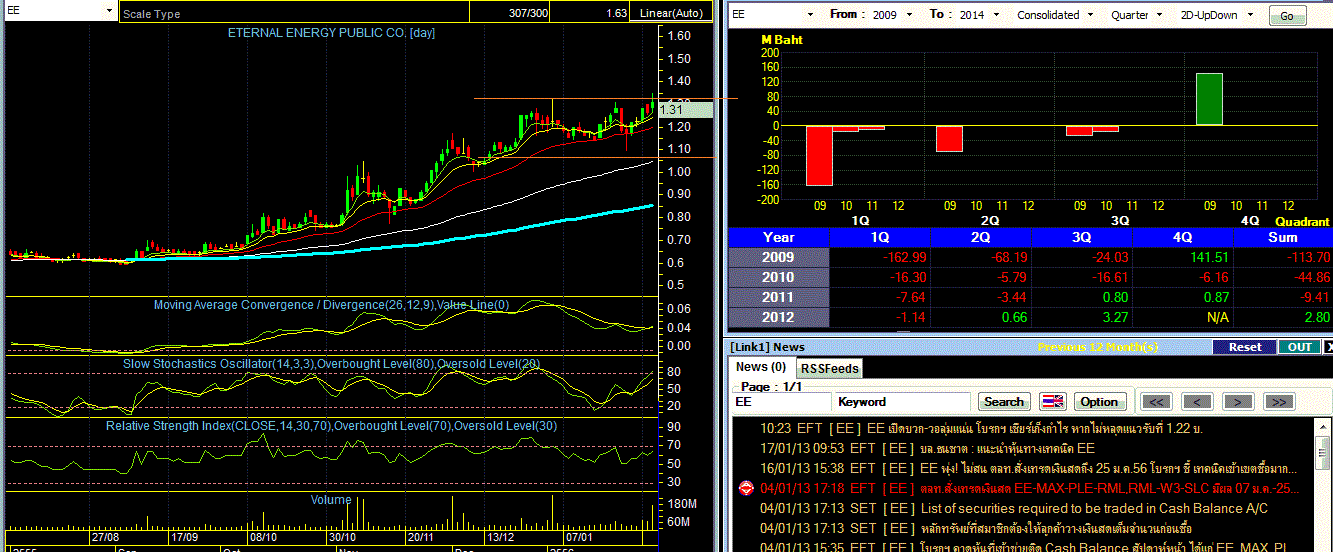Click the news list scrollbar up arrow
The height and width of the screenshot is (552, 1333).
click(x=1324, y=427)
